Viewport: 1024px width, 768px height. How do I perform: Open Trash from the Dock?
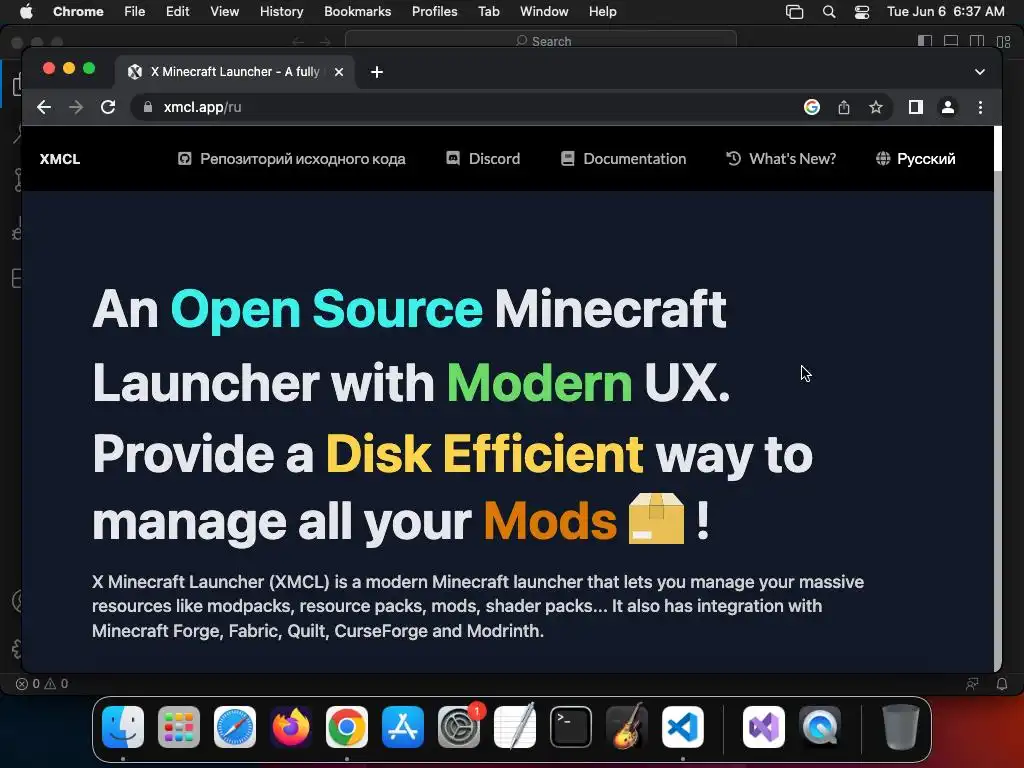tap(901, 727)
